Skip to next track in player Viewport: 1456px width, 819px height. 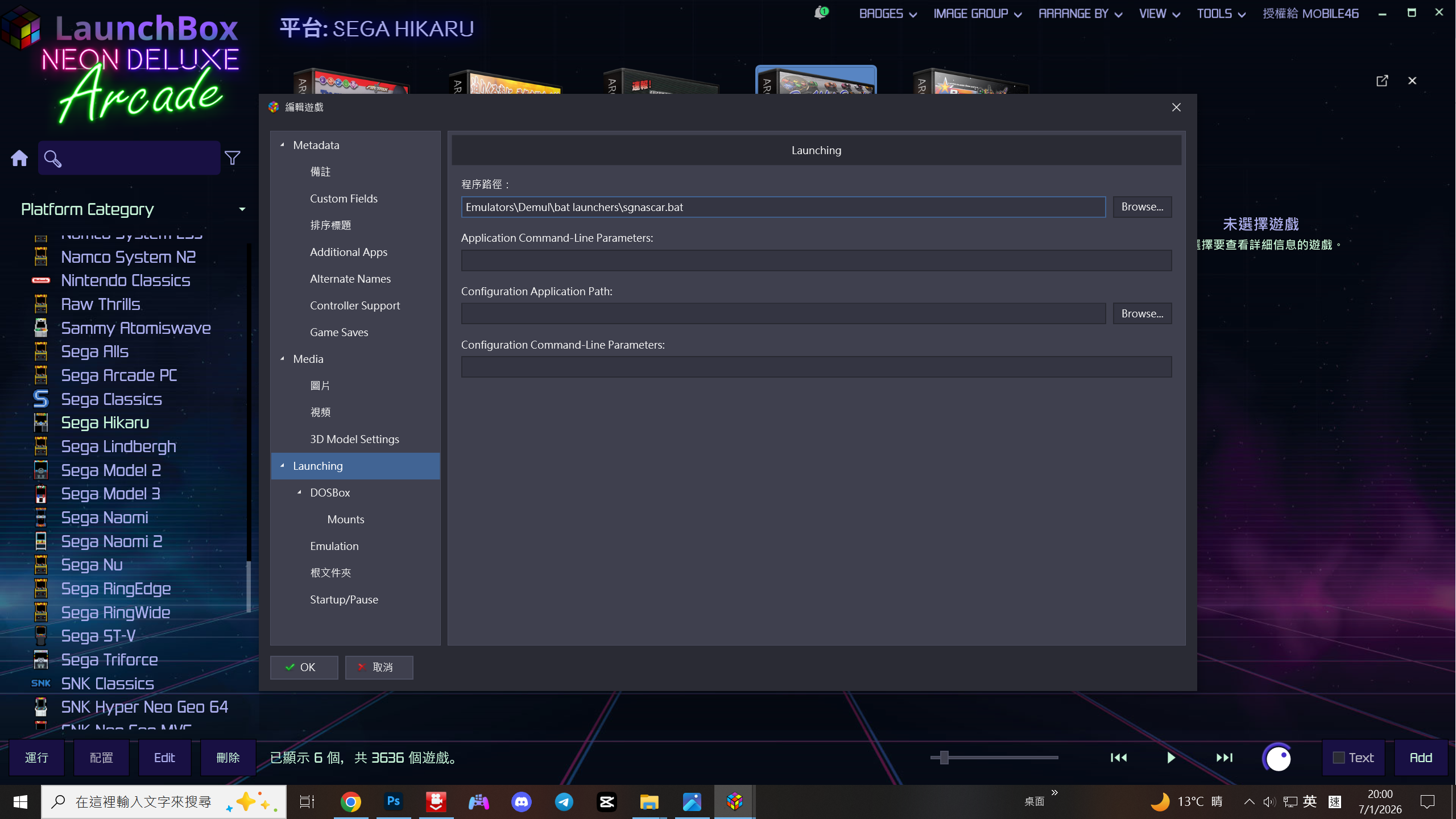click(x=1224, y=758)
